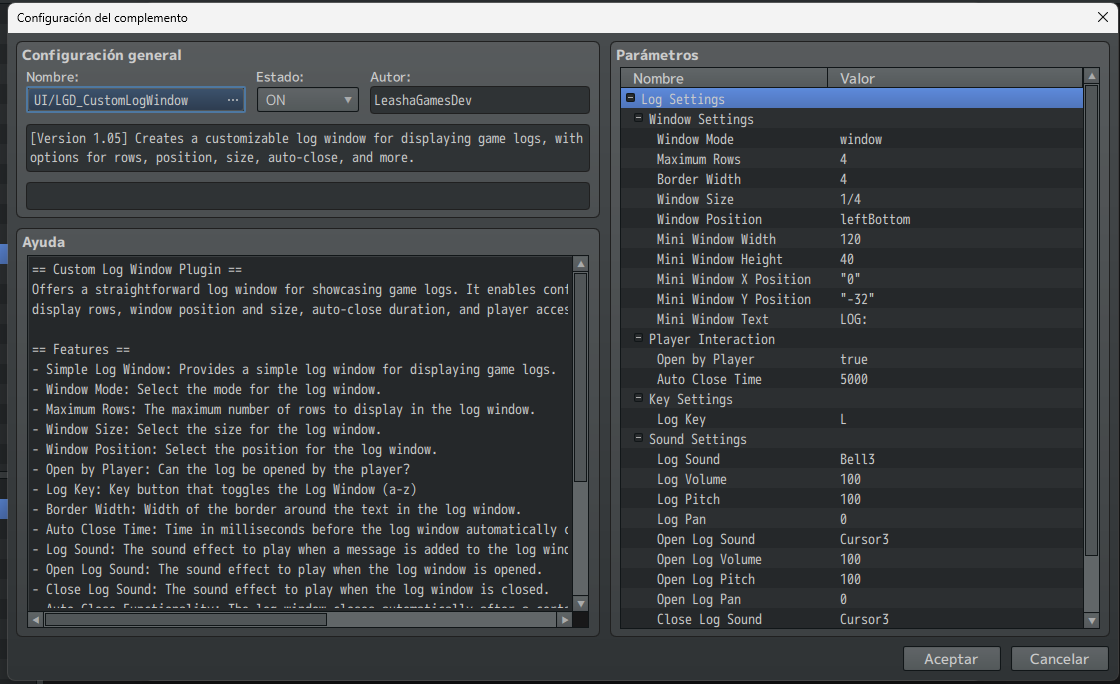This screenshot has height=684, width=1120.
Task: Select the Open Log Volume row
Action: pos(852,559)
